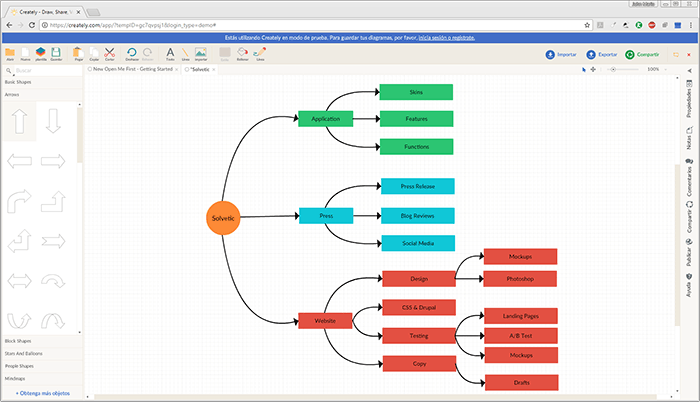Click the Rehacer redo icon
This screenshot has width=700, height=402.
[147, 54]
